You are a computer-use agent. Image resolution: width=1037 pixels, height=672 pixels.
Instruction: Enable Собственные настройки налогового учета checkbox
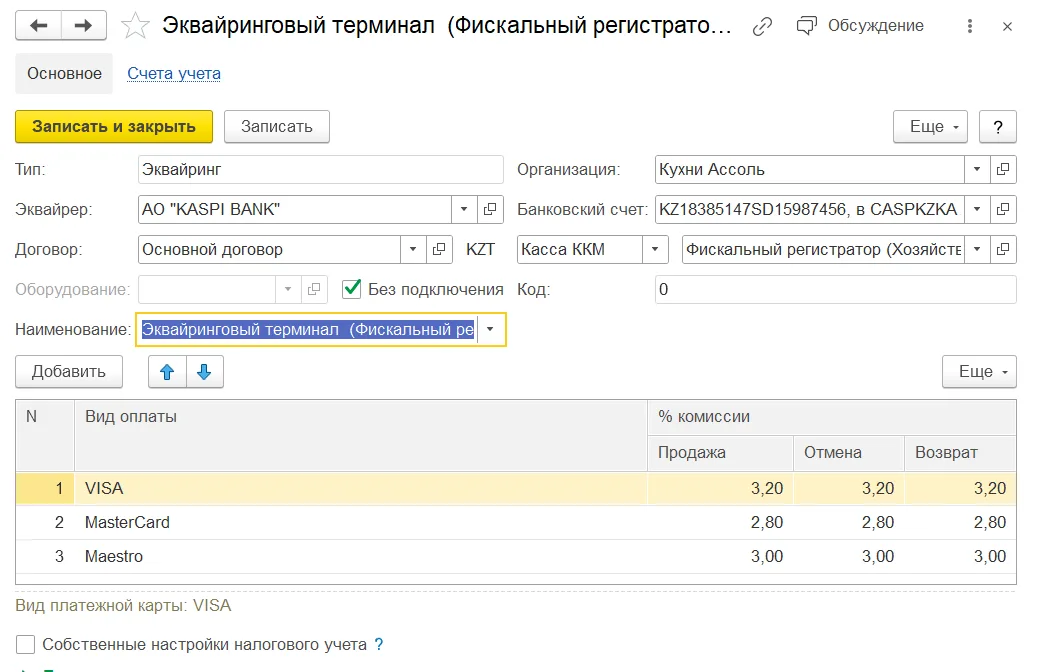(25, 644)
